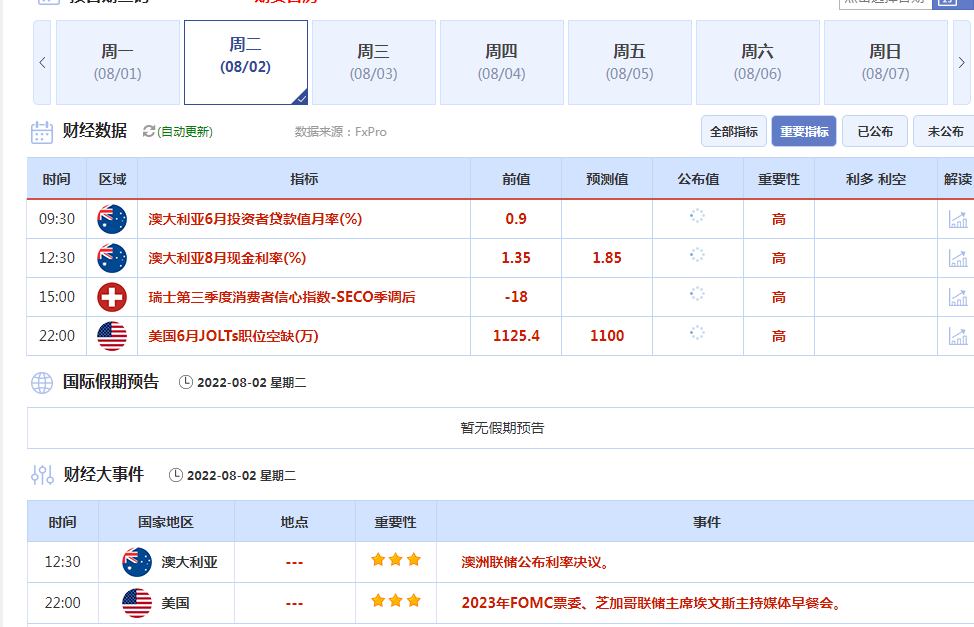The width and height of the screenshot is (974, 627).
Task: Click the calendar icon beside 财经数据
Action: (x=42, y=132)
